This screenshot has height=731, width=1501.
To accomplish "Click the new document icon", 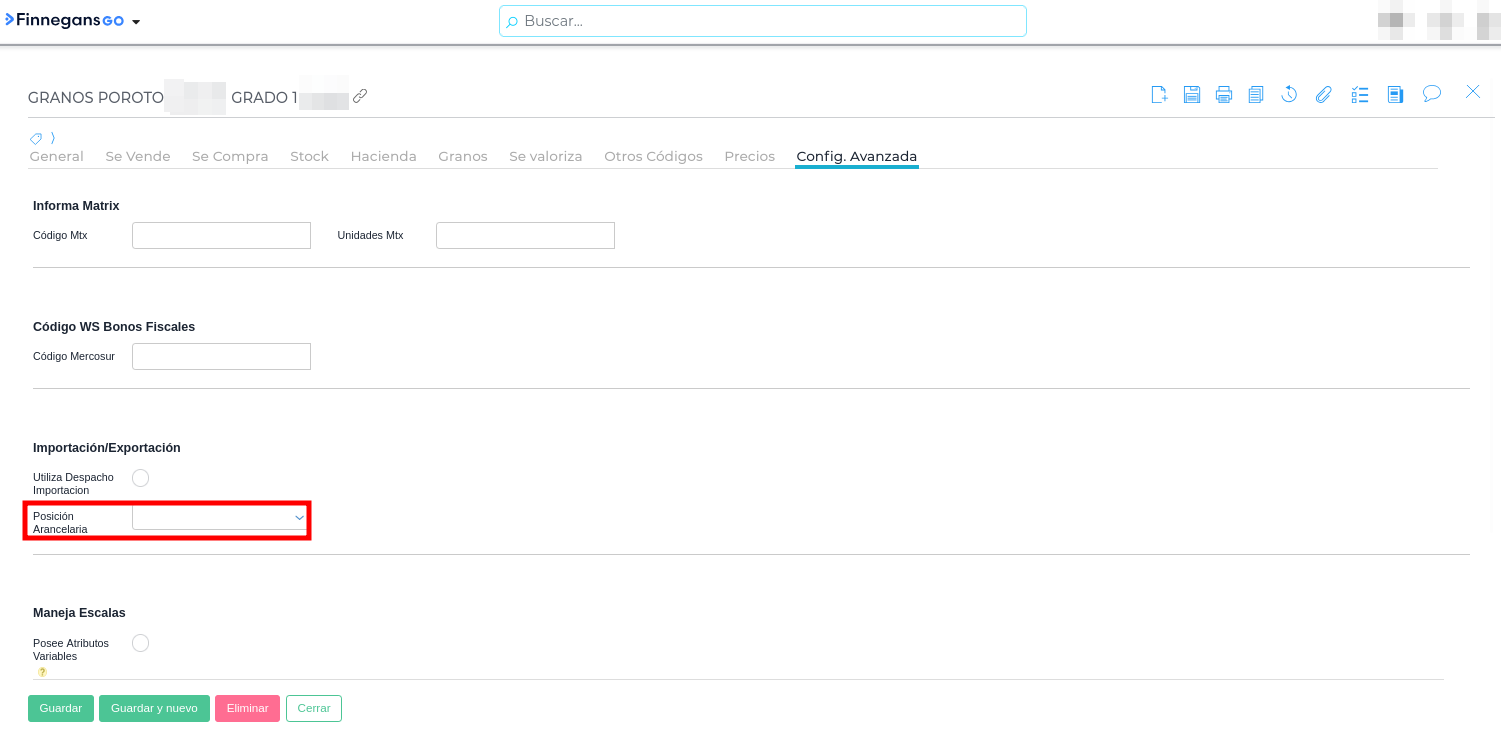I will [x=1159, y=95].
